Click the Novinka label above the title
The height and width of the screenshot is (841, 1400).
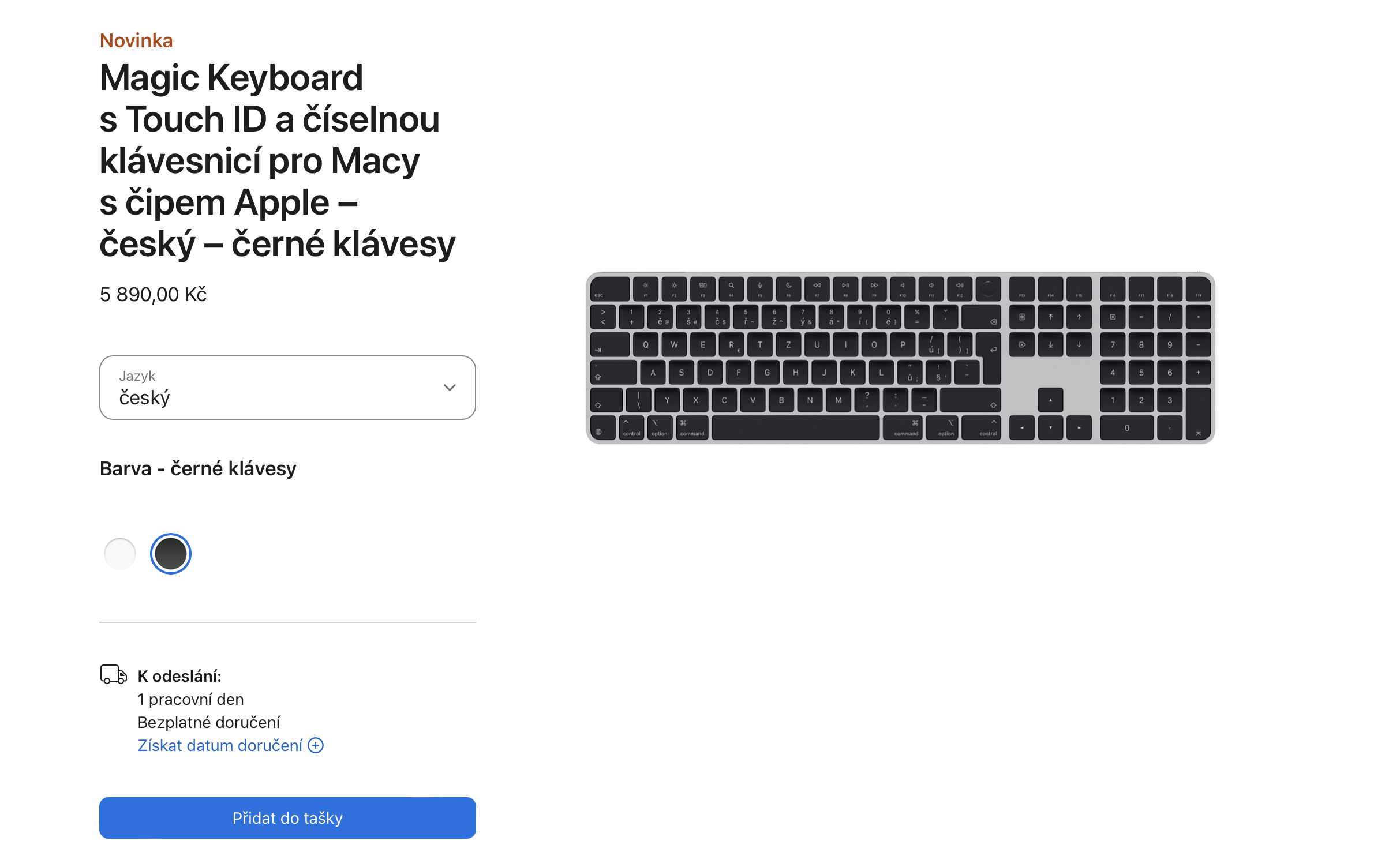point(136,40)
